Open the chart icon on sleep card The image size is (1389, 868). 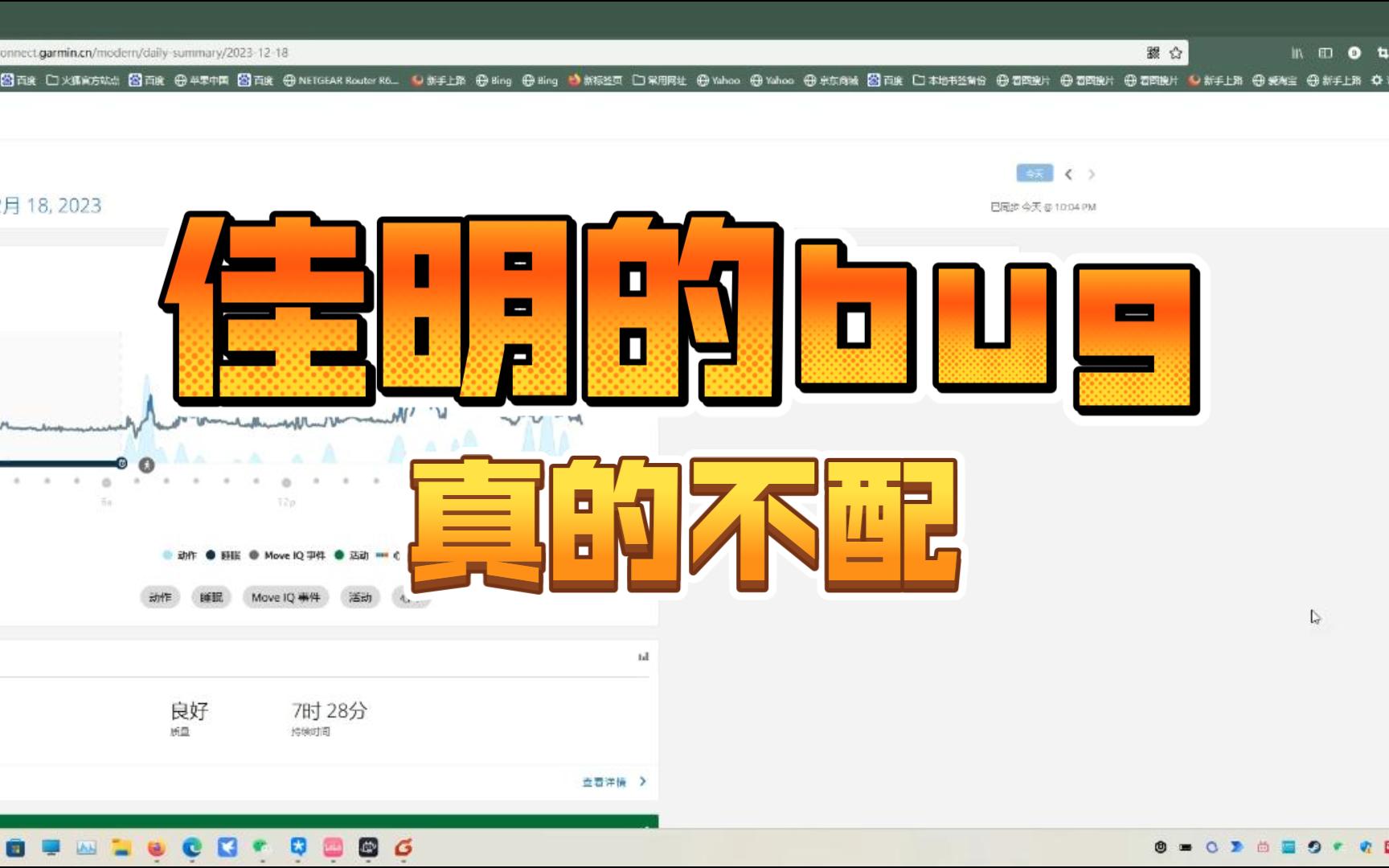click(x=643, y=657)
